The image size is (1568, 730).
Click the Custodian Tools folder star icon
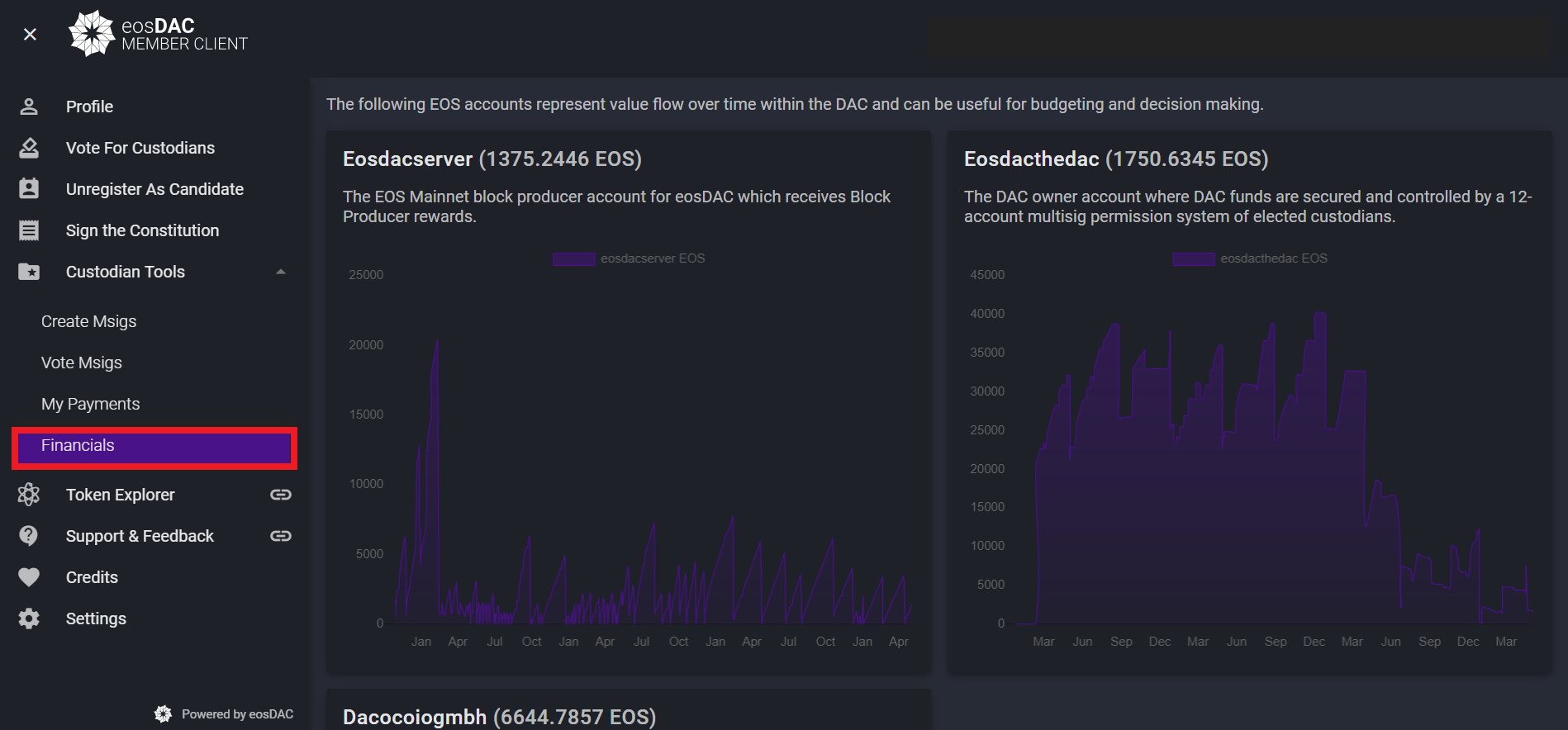pyautogui.click(x=29, y=272)
